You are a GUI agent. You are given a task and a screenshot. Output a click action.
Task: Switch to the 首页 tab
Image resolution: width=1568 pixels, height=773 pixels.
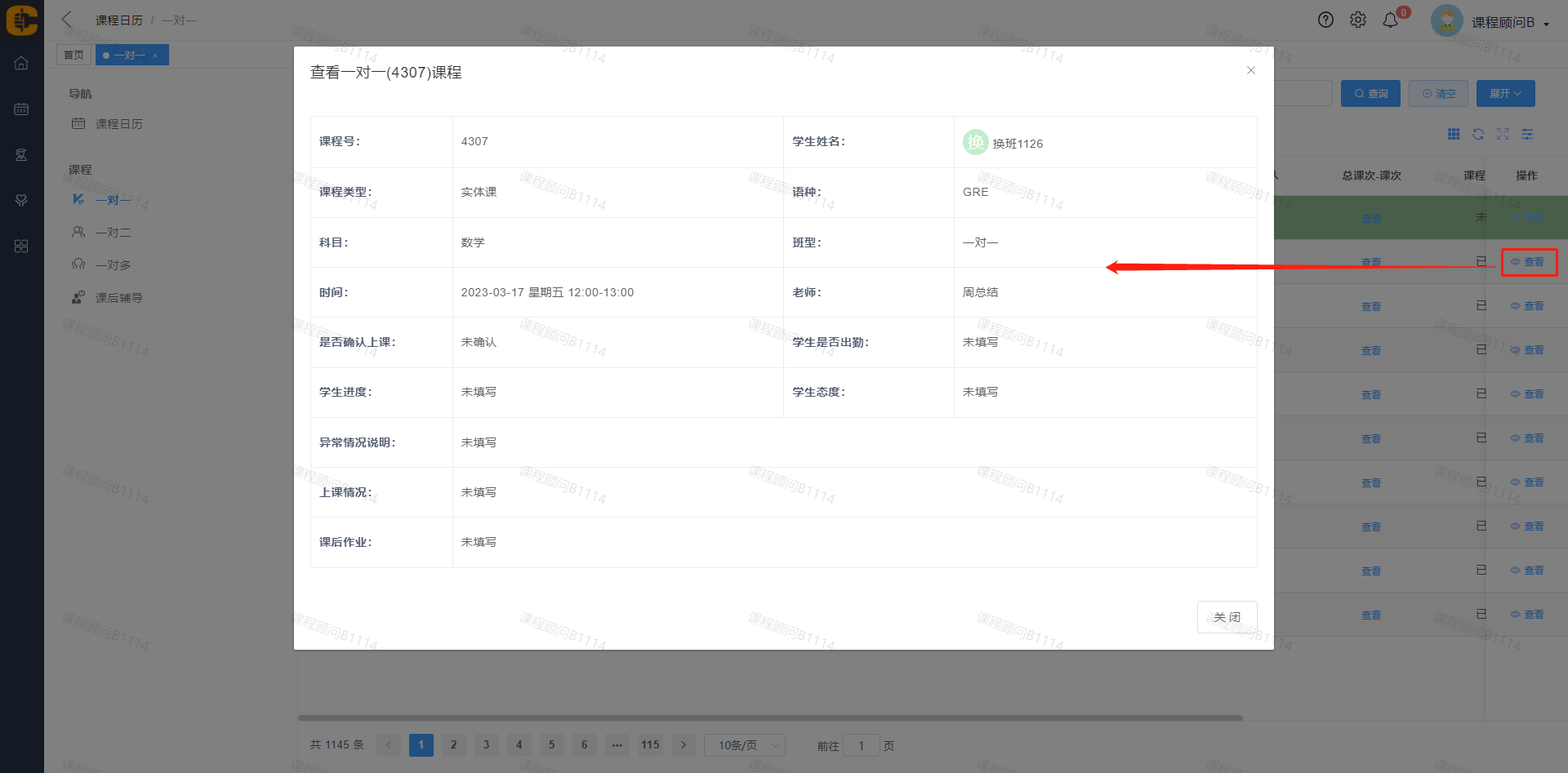(x=73, y=56)
